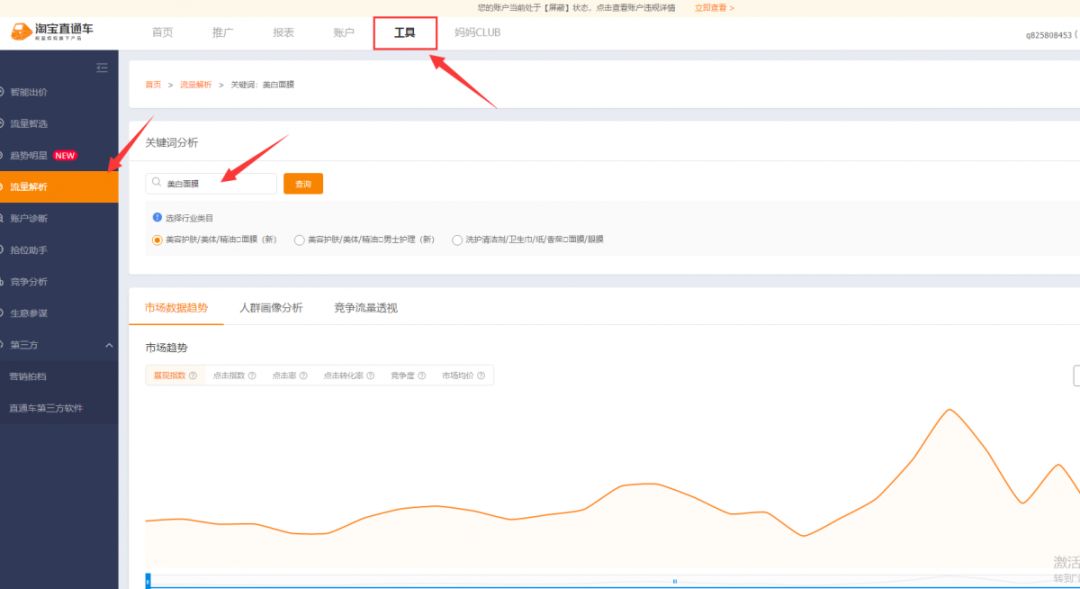Screen dimensions: 1080x589
Task: Choose the 洗护清洁剂/卫生巾 category radio
Action: pos(457,240)
